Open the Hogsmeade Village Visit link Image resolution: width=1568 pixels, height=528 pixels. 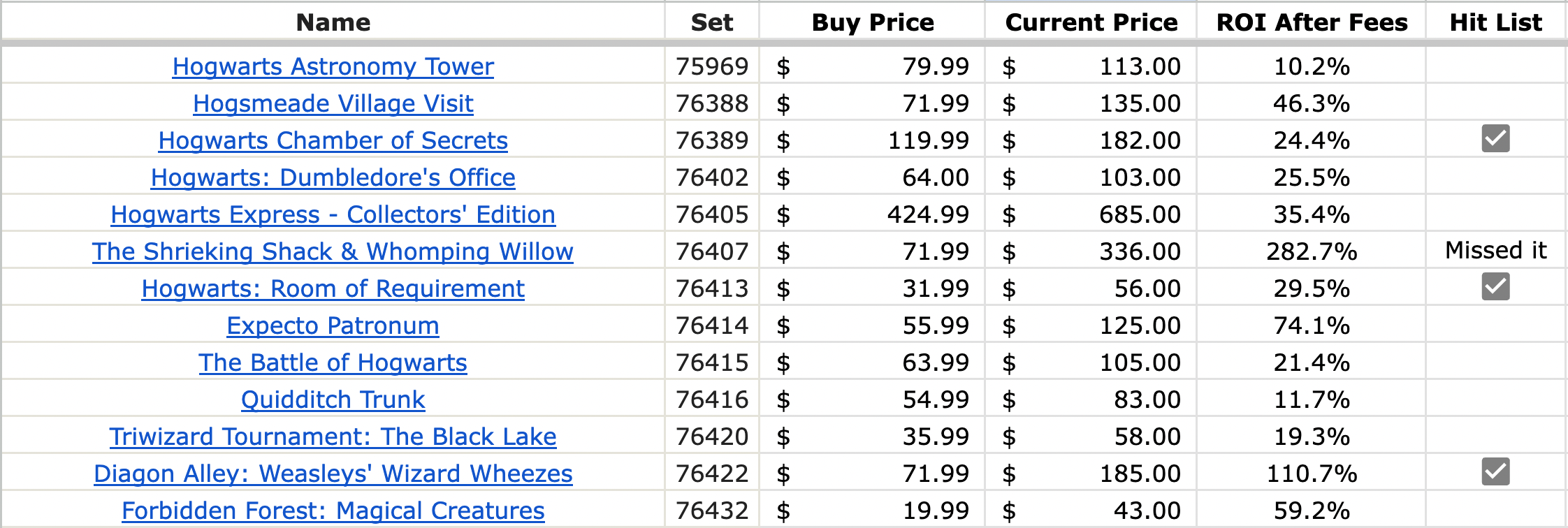[x=333, y=103]
